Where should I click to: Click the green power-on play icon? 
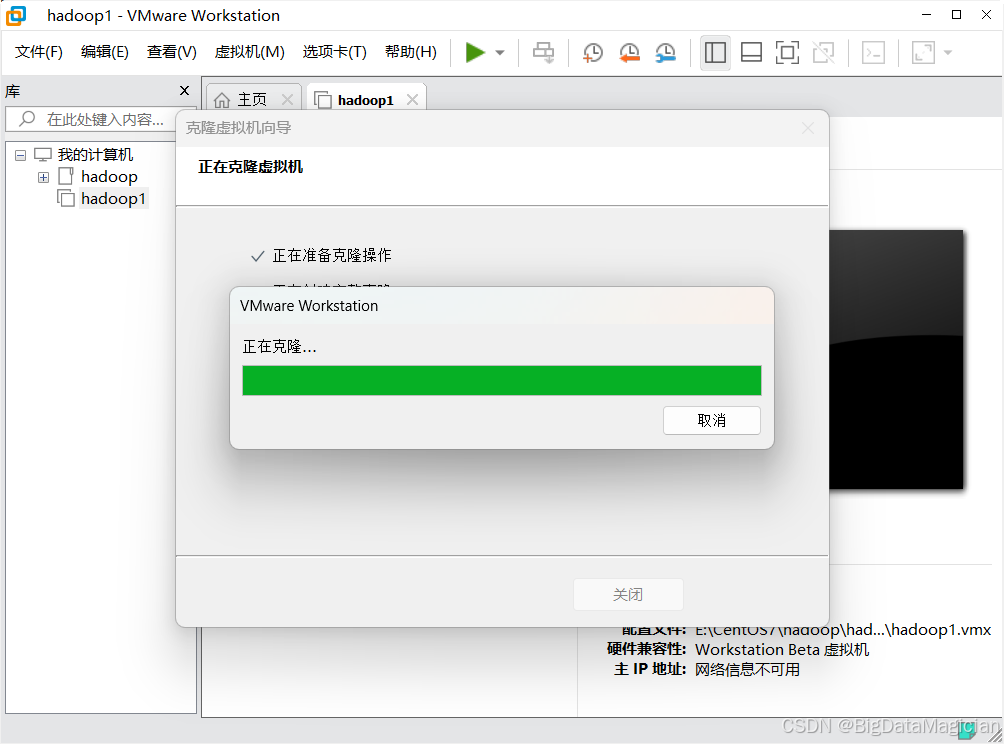[x=474, y=53]
